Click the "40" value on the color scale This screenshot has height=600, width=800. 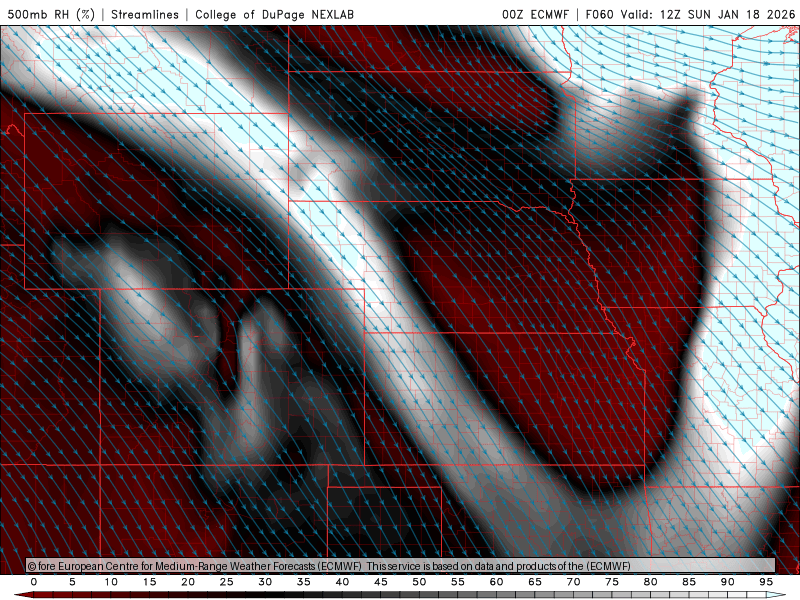pyautogui.click(x=342, y=582)
